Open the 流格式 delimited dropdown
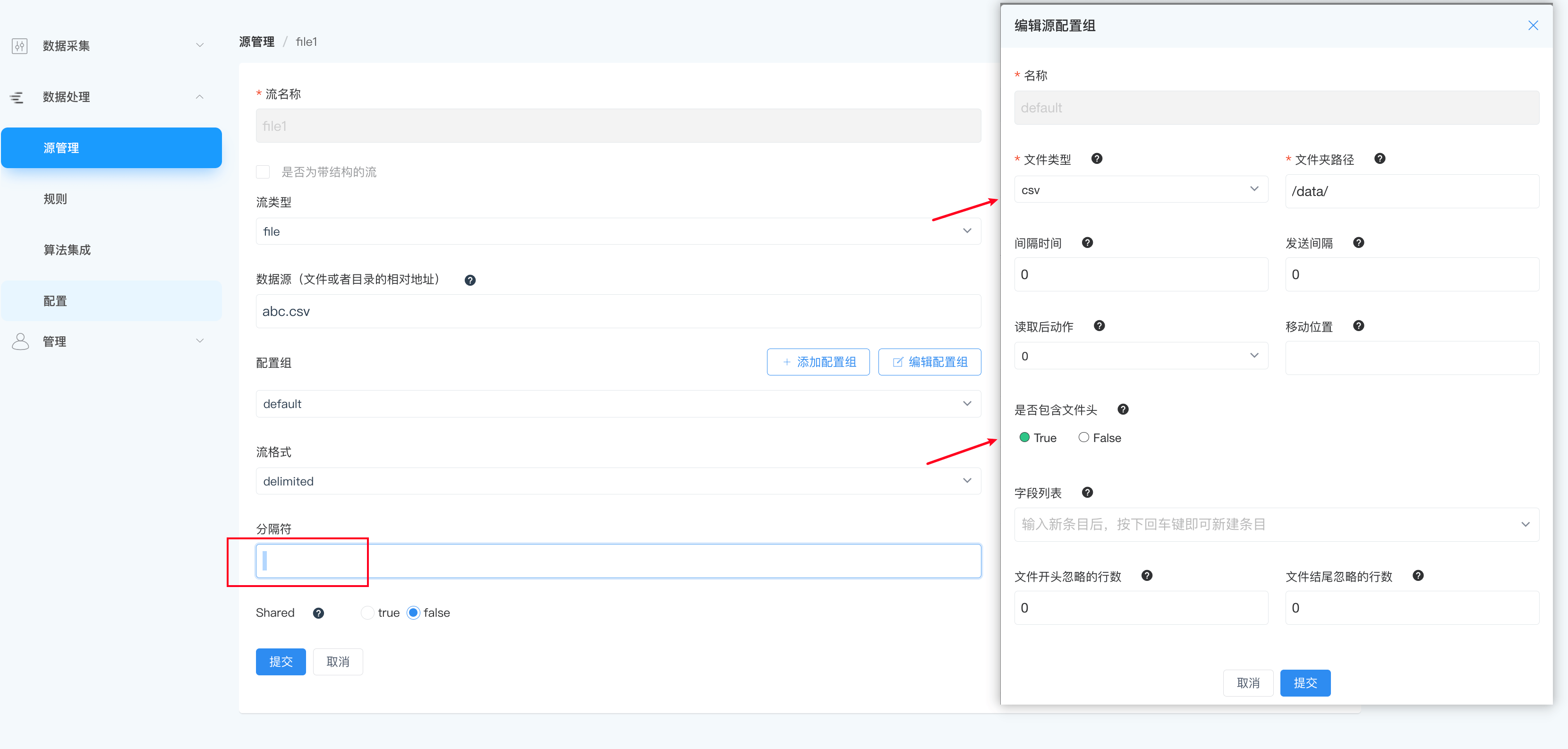The image size is (1568, 749). [617, 481]
